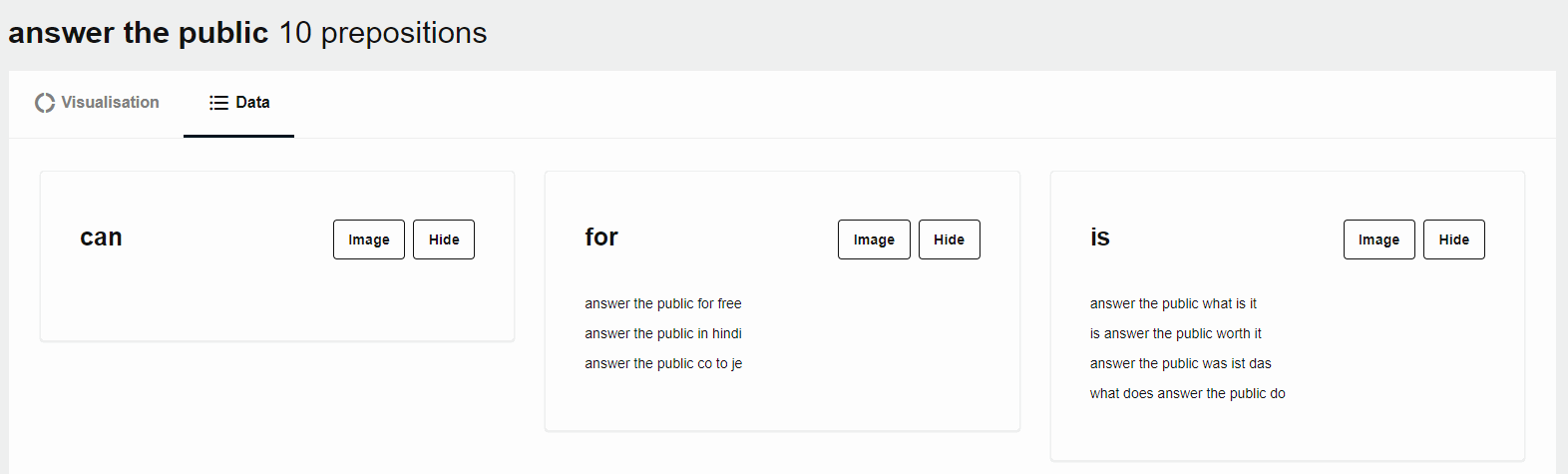Select the Data tab
1568x474 pixels.
[239, 103]
